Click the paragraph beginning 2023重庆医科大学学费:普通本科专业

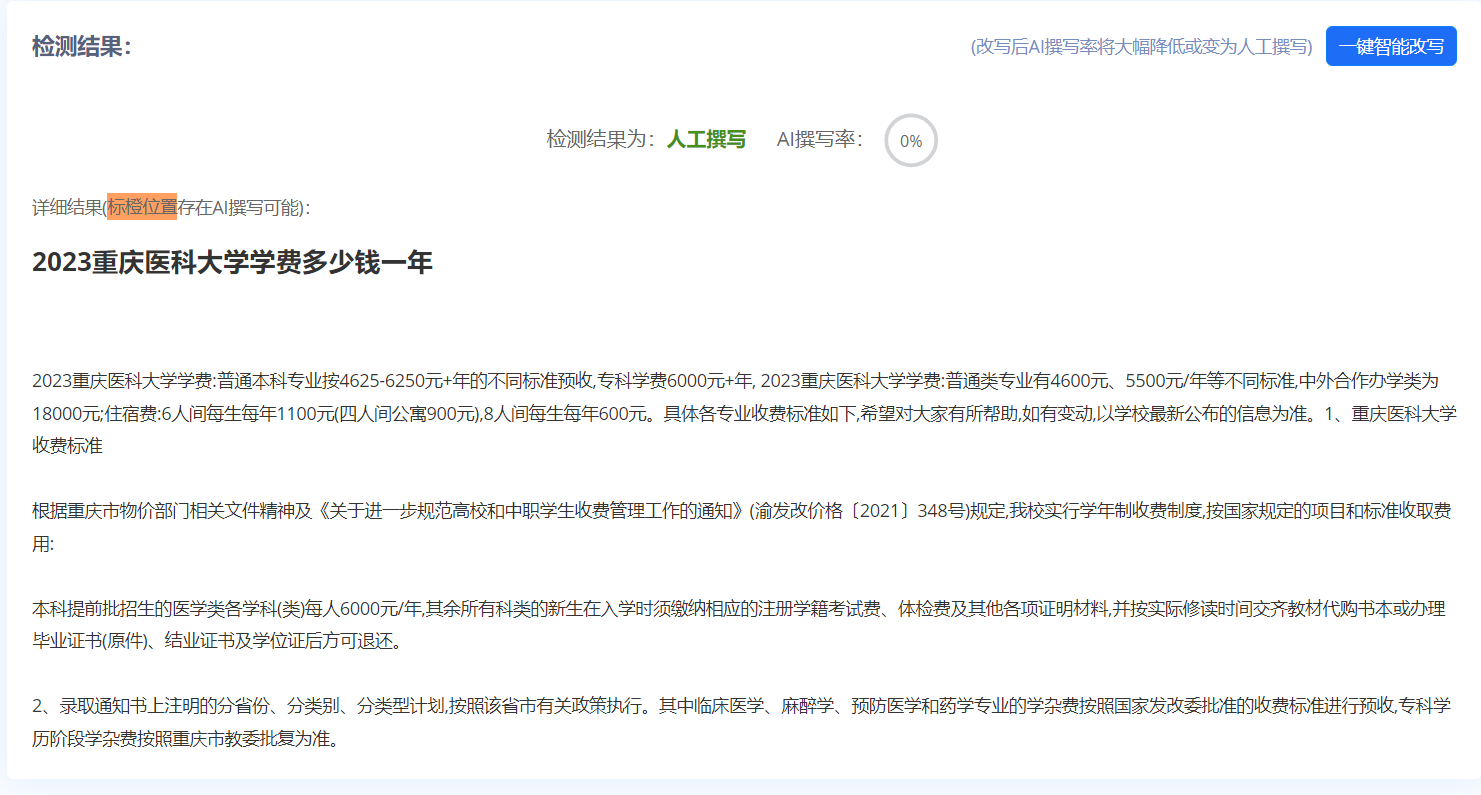(x=744, y=413)
